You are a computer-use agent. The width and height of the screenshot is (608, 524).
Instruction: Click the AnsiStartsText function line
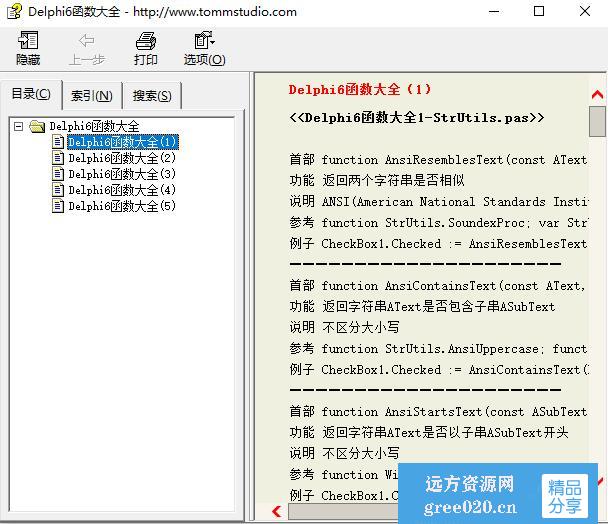coord(438,411)
